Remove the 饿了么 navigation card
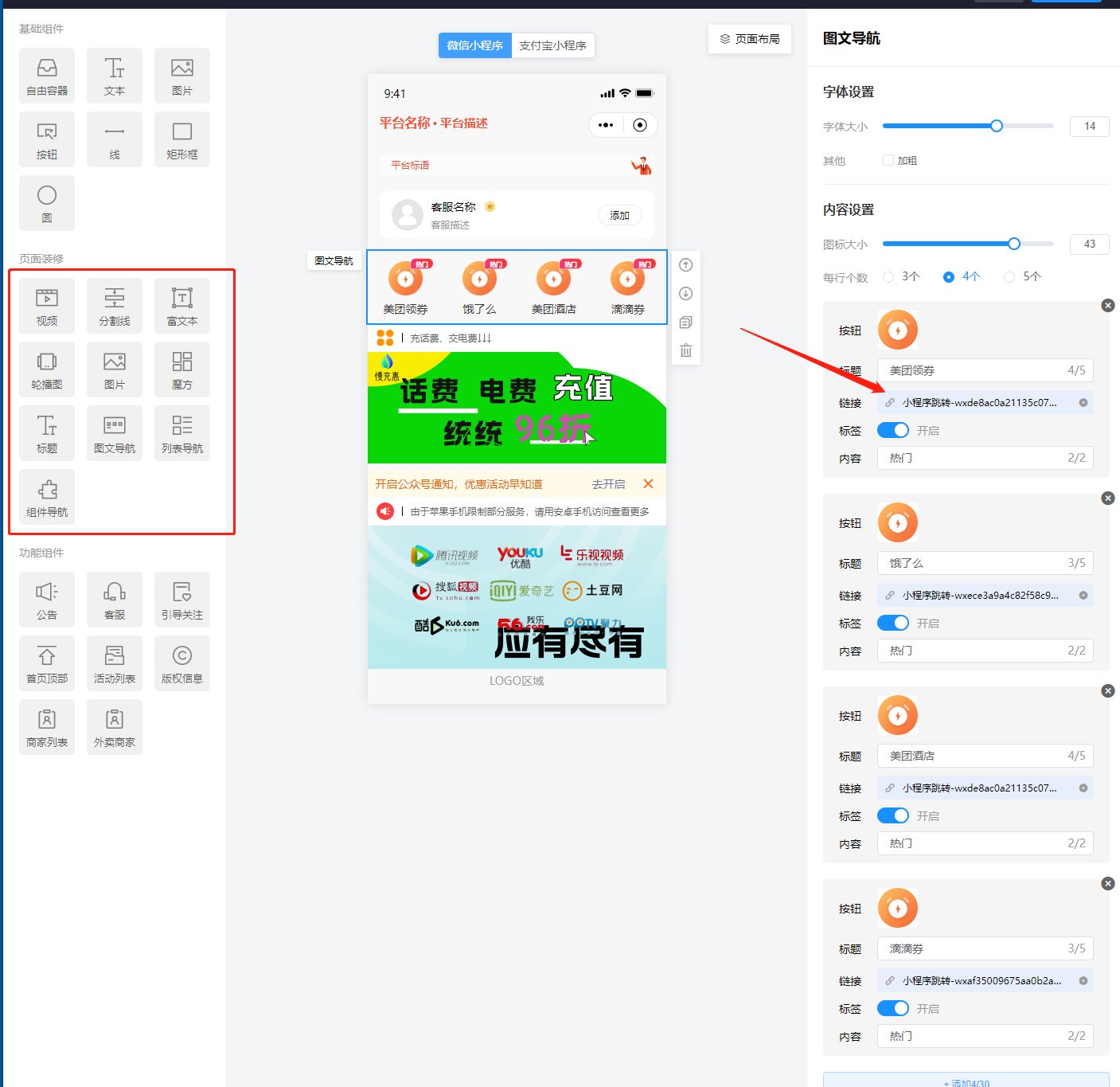1120x1087 pixels. [1108, 499]
